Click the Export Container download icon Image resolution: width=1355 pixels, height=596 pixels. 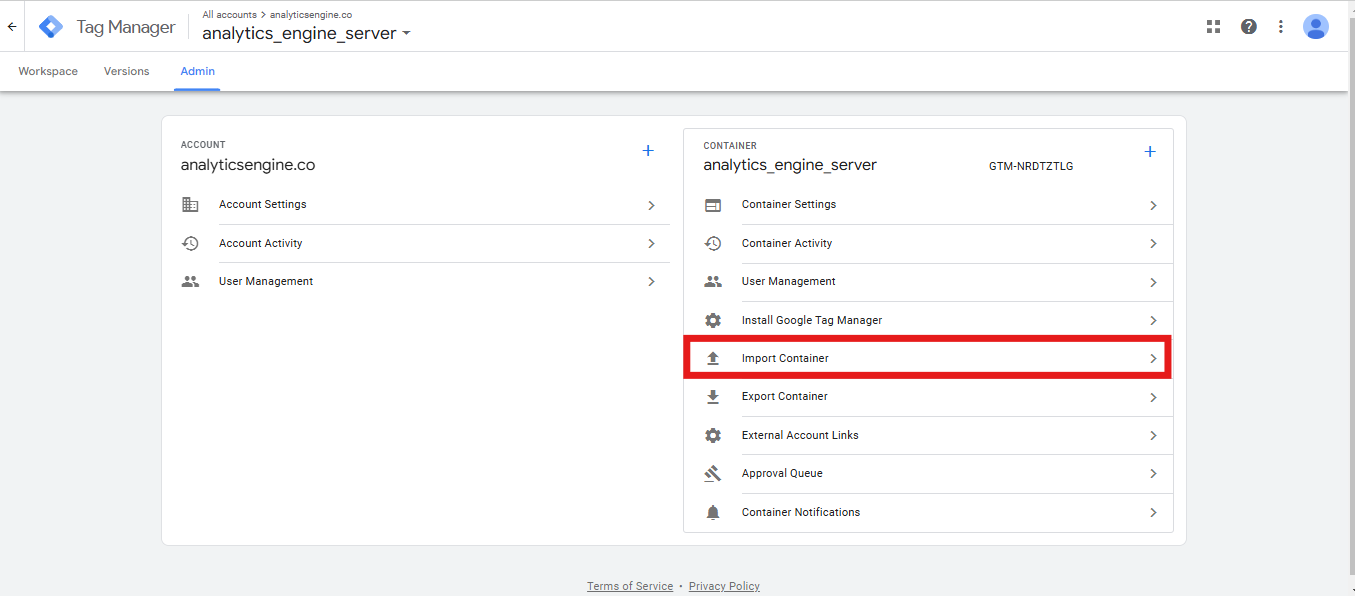[x=713, y=397]
